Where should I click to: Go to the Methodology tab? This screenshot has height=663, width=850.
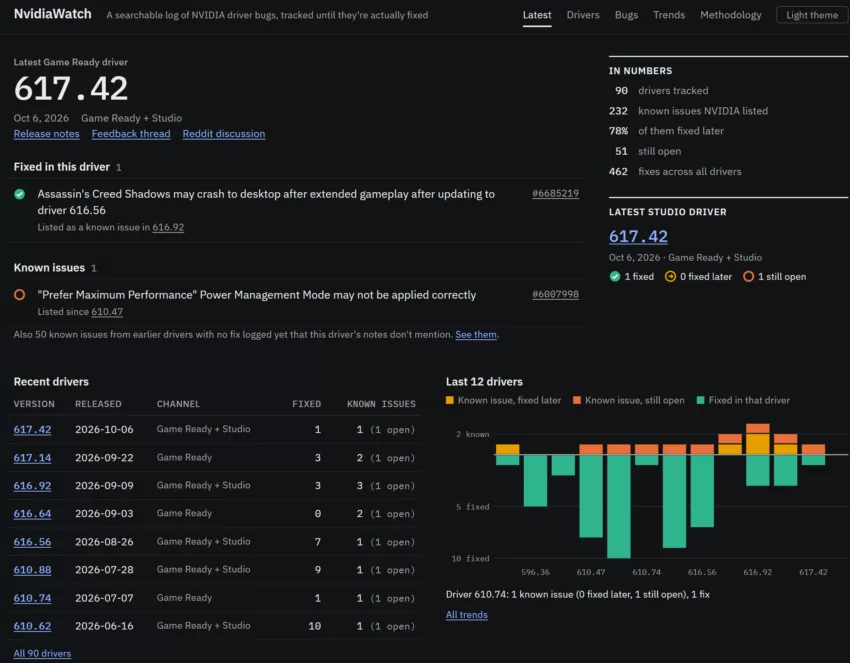tap(730, 15)
